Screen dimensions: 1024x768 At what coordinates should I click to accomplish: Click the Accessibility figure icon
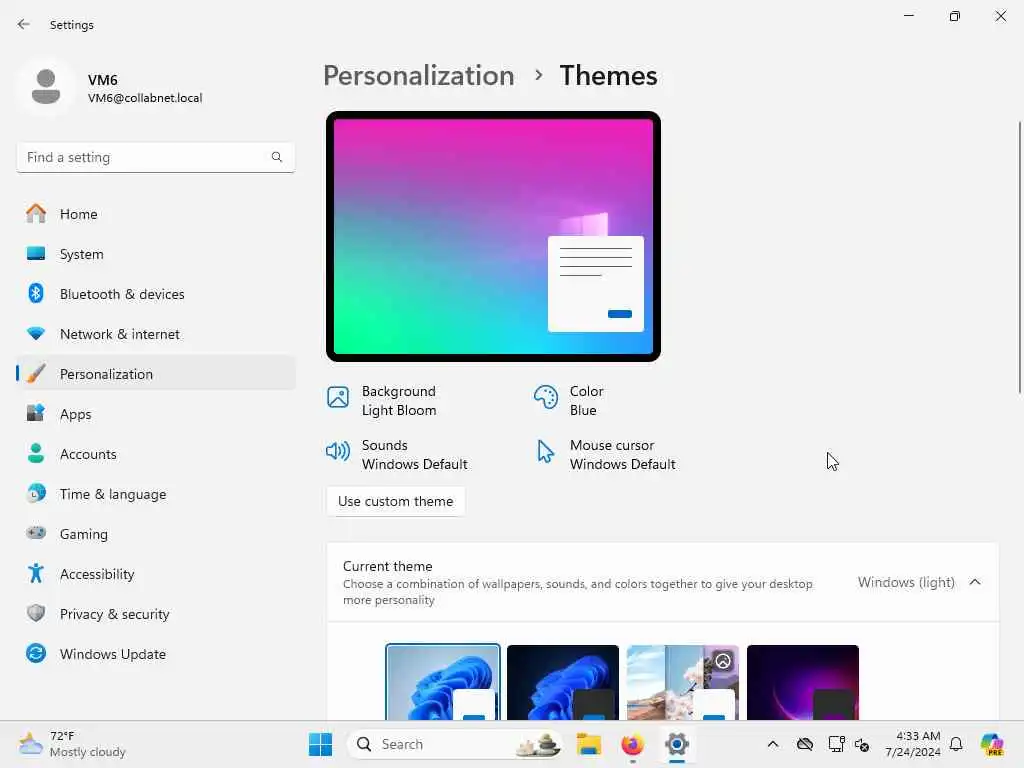(36, 573)
